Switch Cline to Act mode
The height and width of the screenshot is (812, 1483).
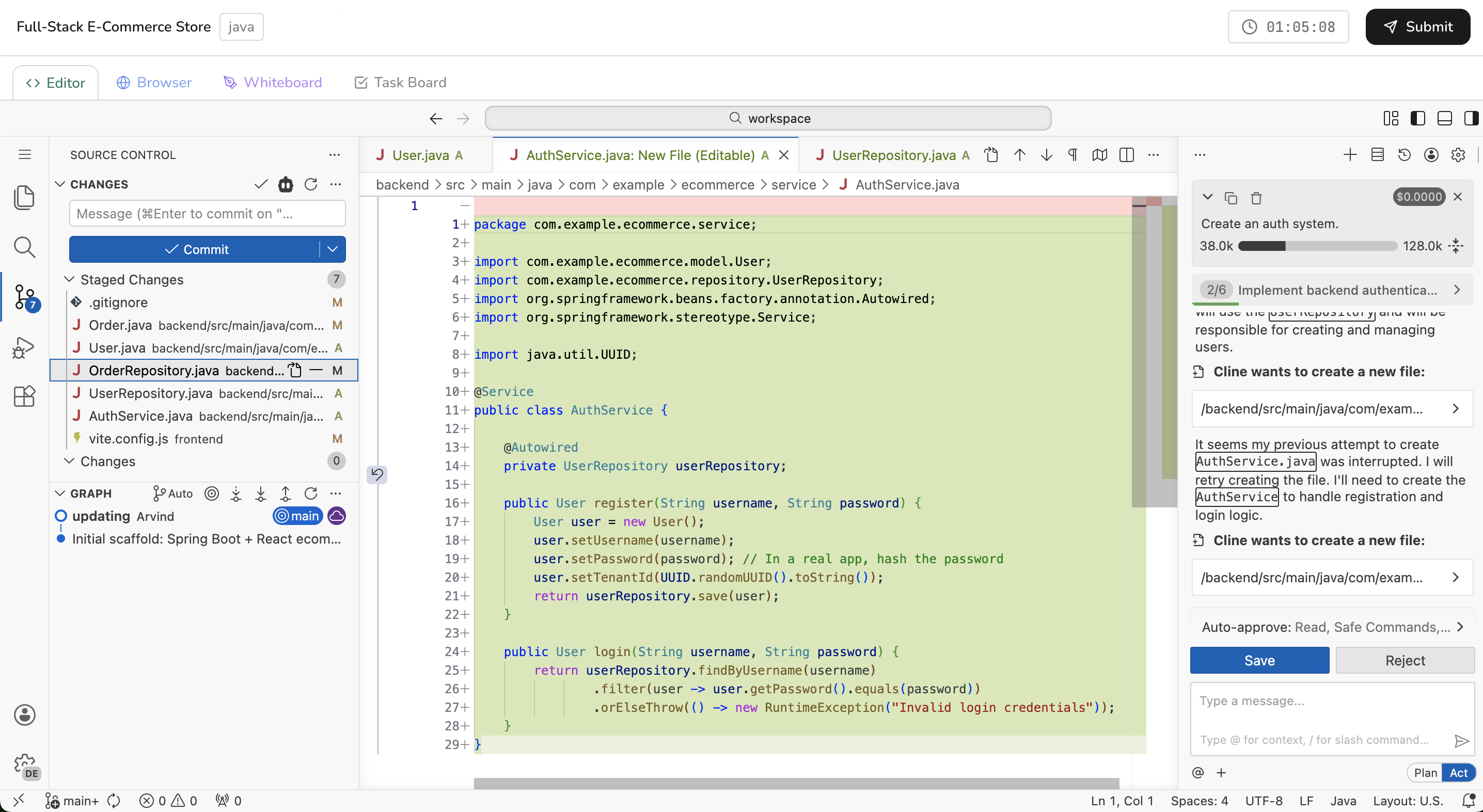pyautogui.click(x=1458, y=773)
